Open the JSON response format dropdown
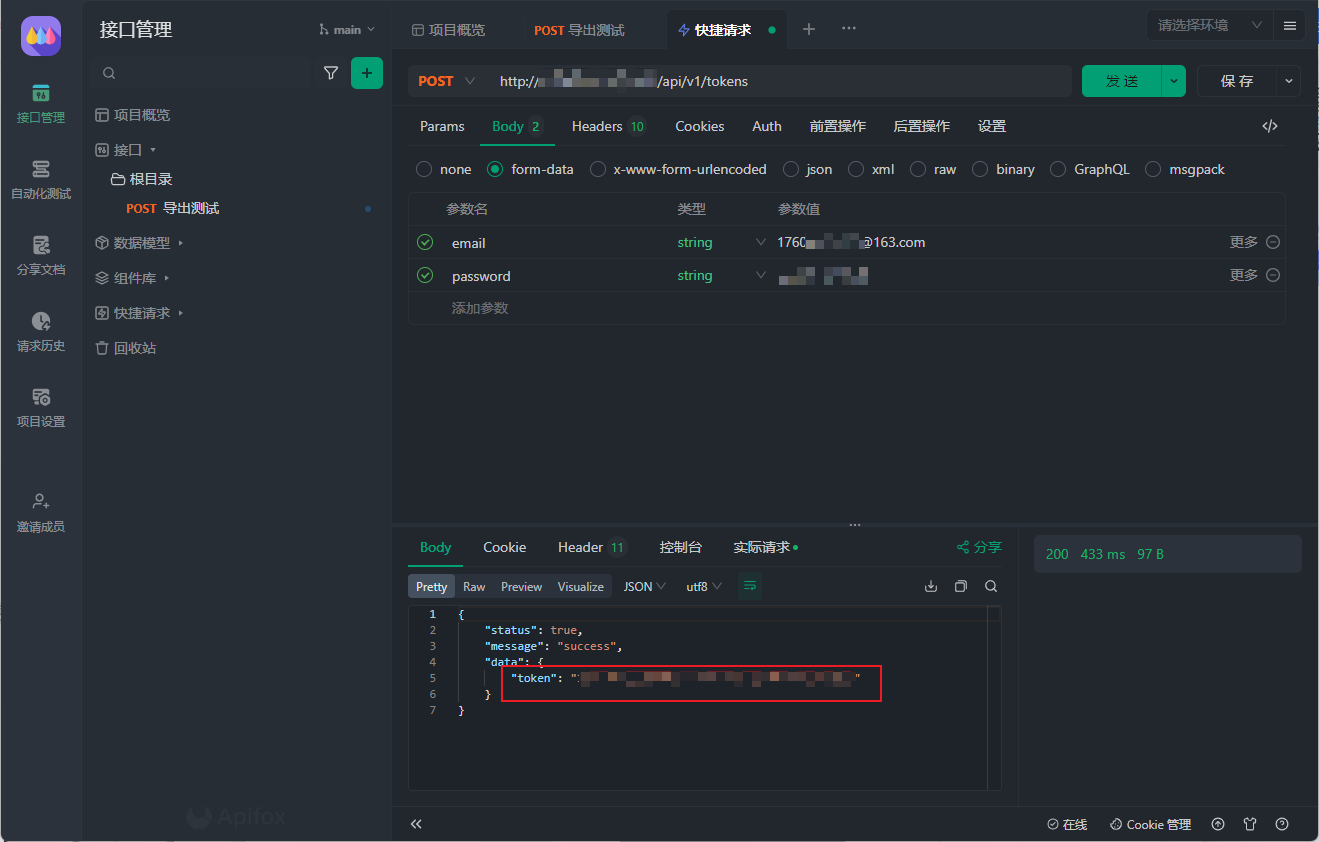This screenshot has height=842, width=1319. coord(645,586)
